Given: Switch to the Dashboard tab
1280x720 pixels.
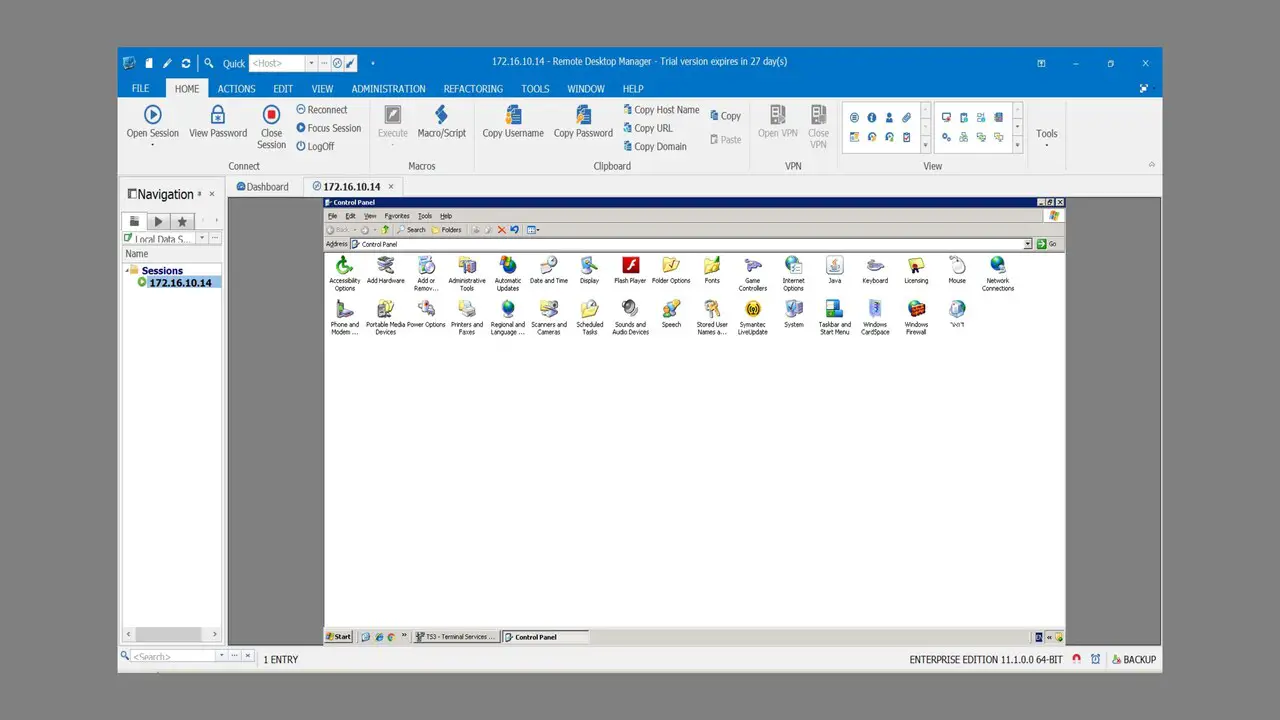Looking at the screenshot, I should point(263,187).
